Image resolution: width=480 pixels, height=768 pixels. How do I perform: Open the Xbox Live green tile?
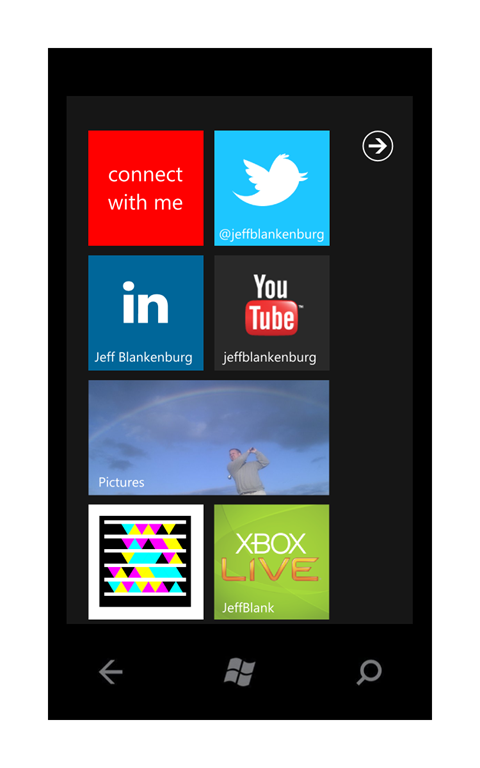click(272, 562)
